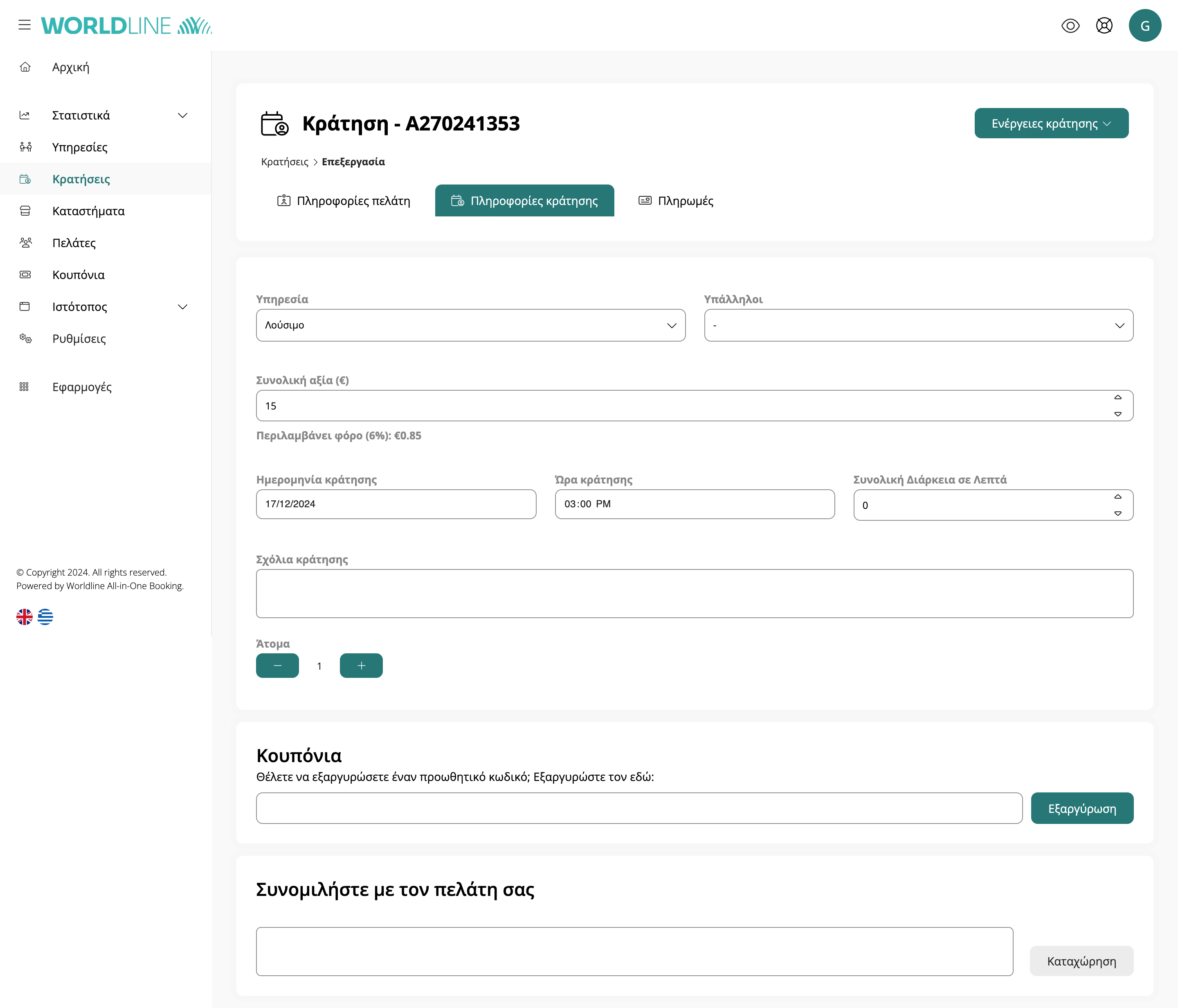The width and height of the screenshot is (1178, 1008).
Task: Increase persons with the plus button
Action: pos(361,666)
